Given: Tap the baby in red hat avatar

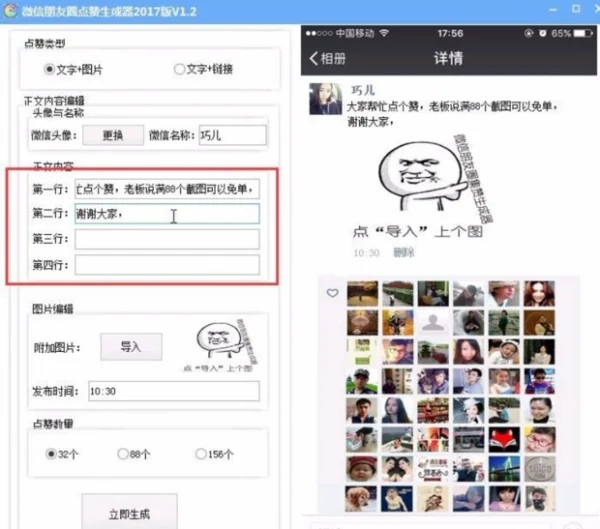Looking at the screenshot, I should (x=361, y=469).
